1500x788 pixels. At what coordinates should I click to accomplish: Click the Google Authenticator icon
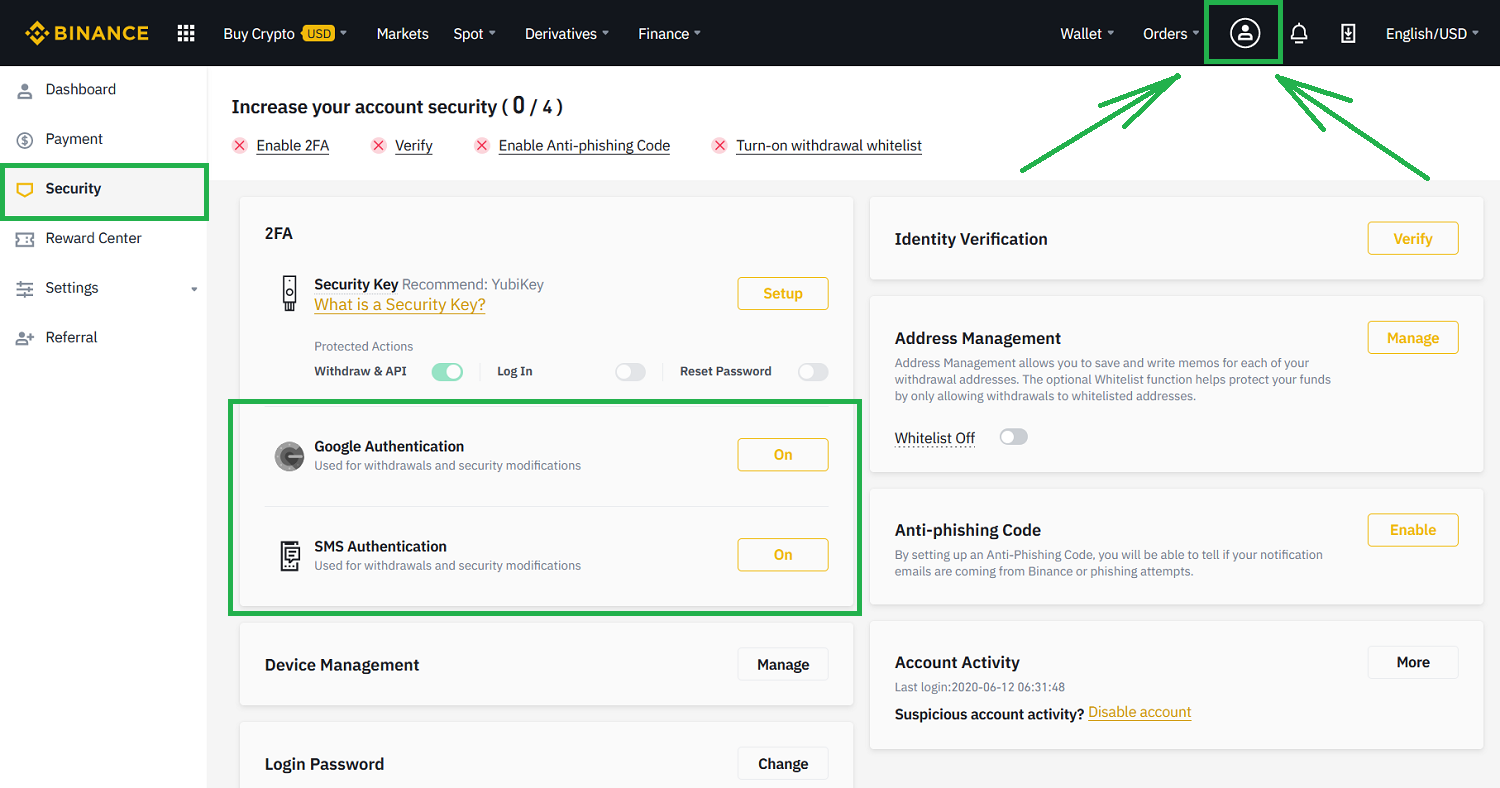[289, 456]
